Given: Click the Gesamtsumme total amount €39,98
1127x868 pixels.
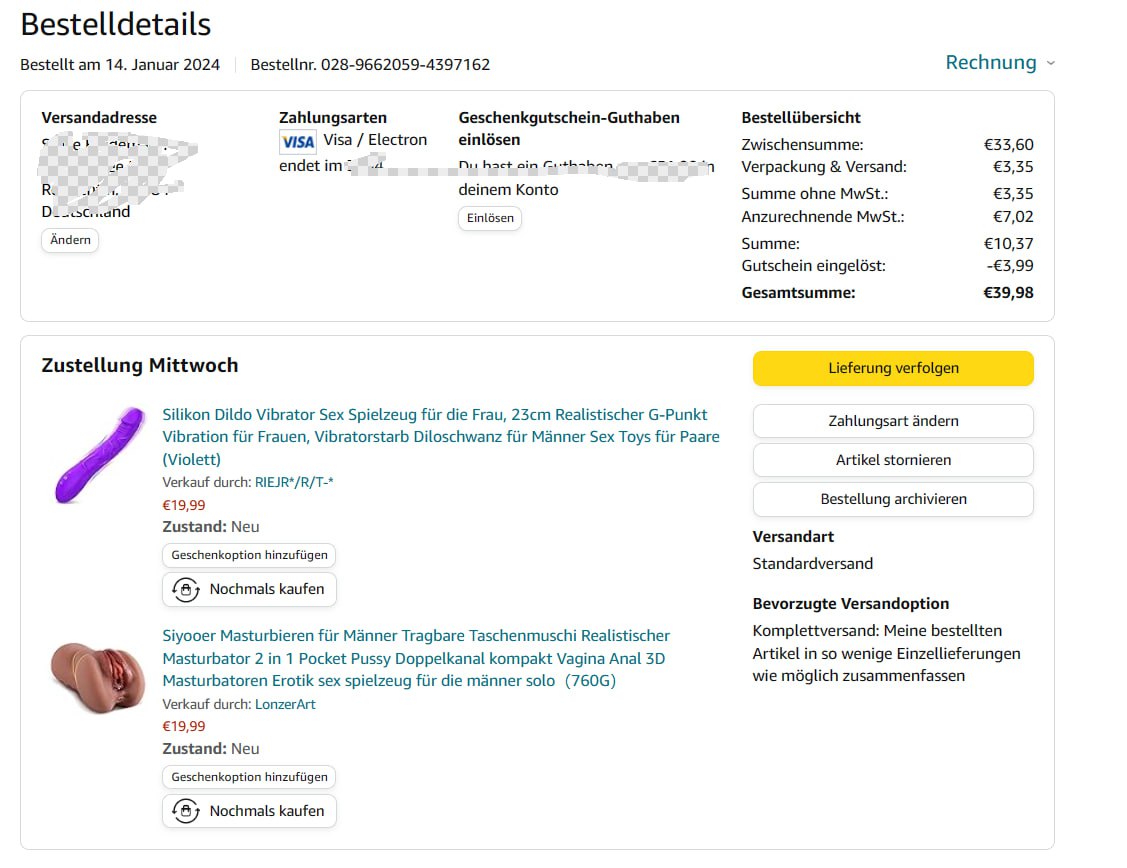Looking at the screenshot, I should tap(1008, 293).
